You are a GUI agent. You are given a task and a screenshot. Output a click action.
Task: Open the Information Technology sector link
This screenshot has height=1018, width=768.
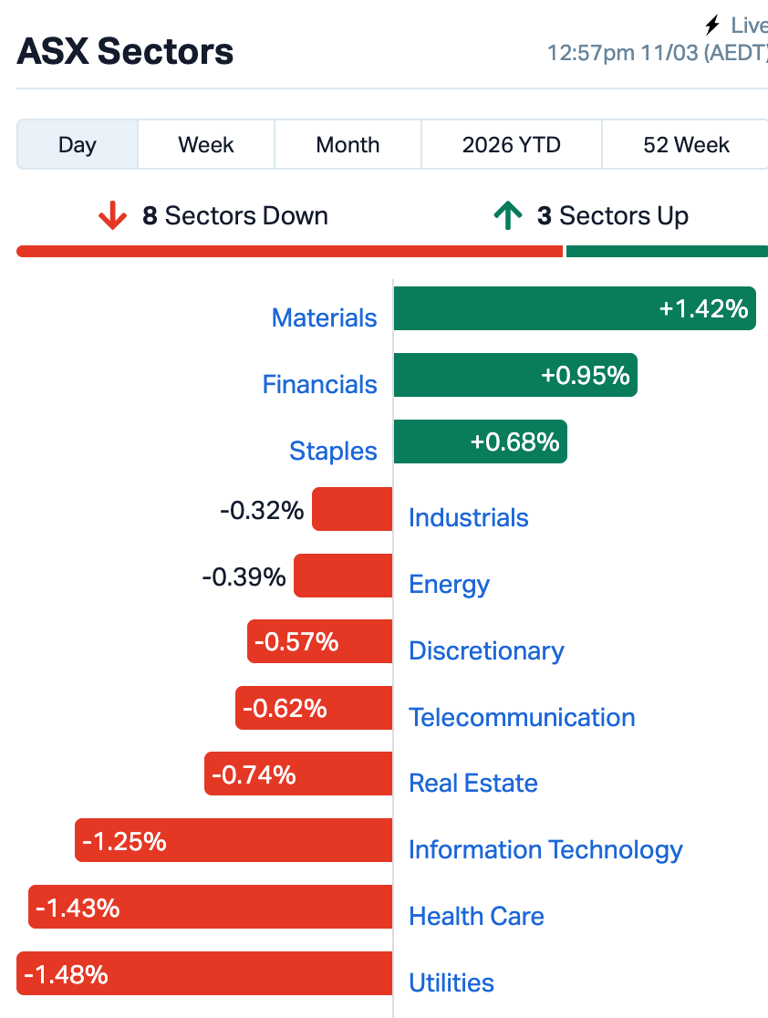click(545, 850)
